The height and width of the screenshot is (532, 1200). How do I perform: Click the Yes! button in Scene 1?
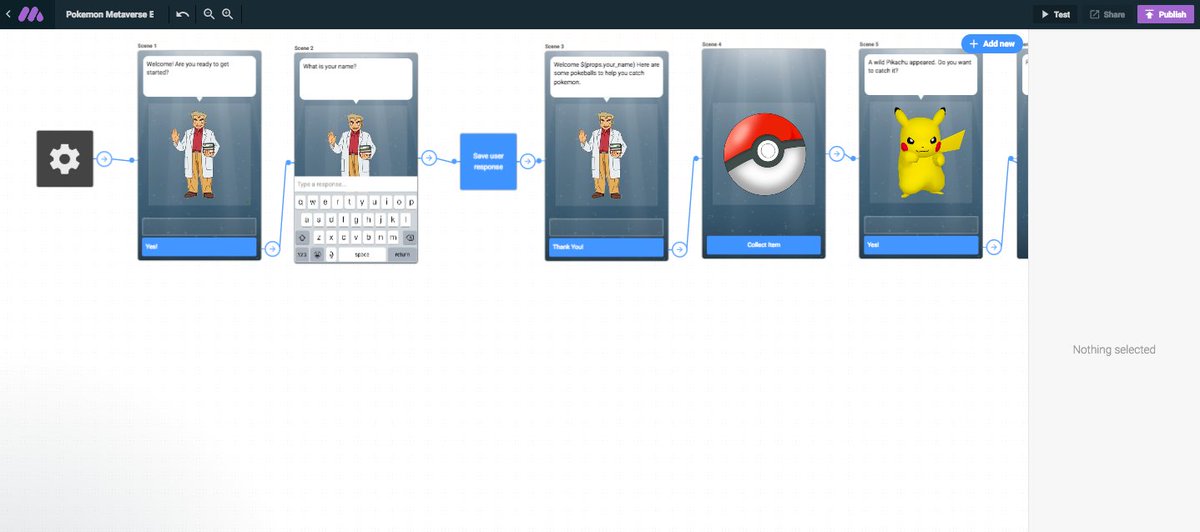pos(199,247)
